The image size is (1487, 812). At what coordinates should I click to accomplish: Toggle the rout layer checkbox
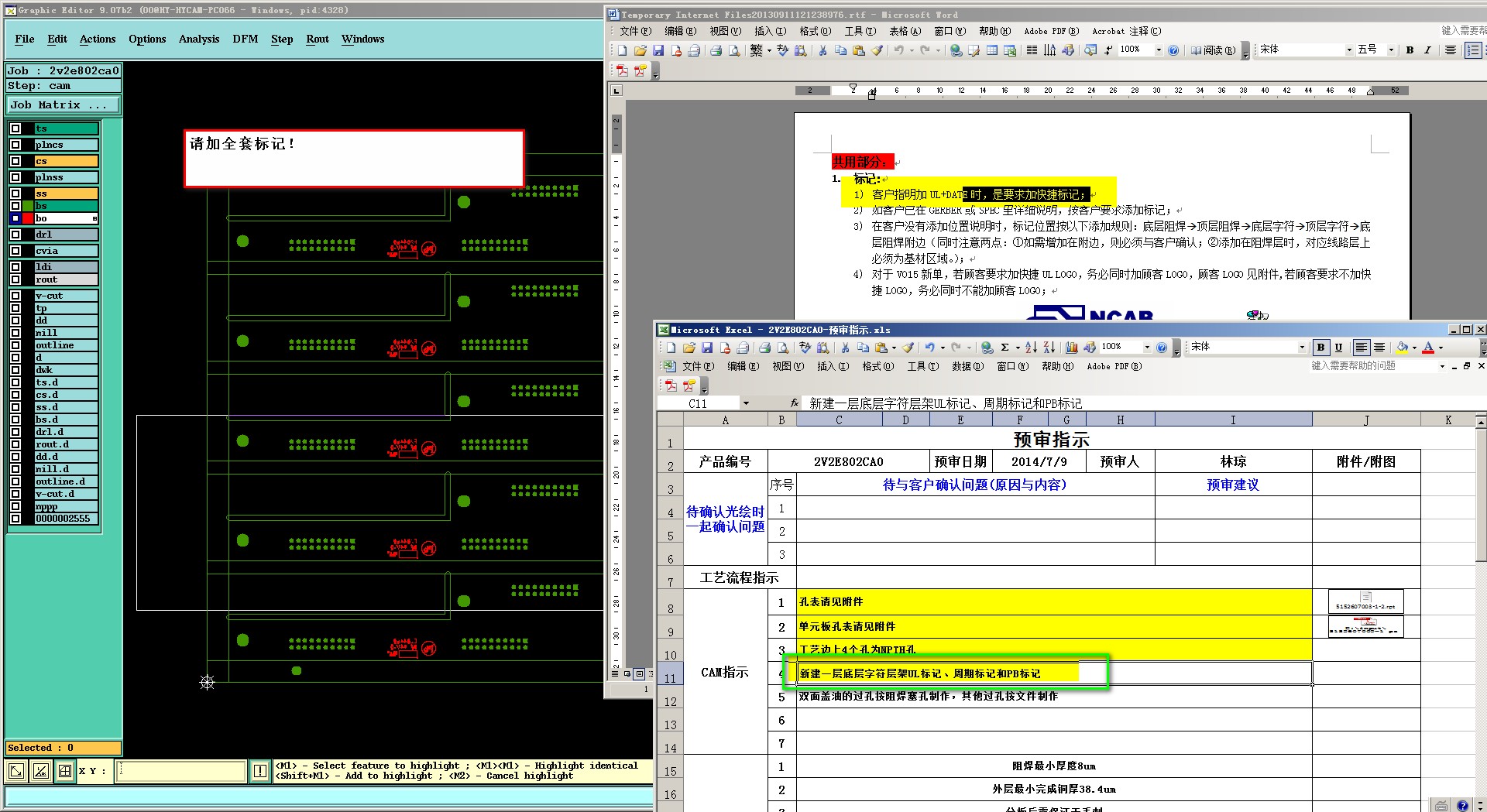(x=15, y=279)
